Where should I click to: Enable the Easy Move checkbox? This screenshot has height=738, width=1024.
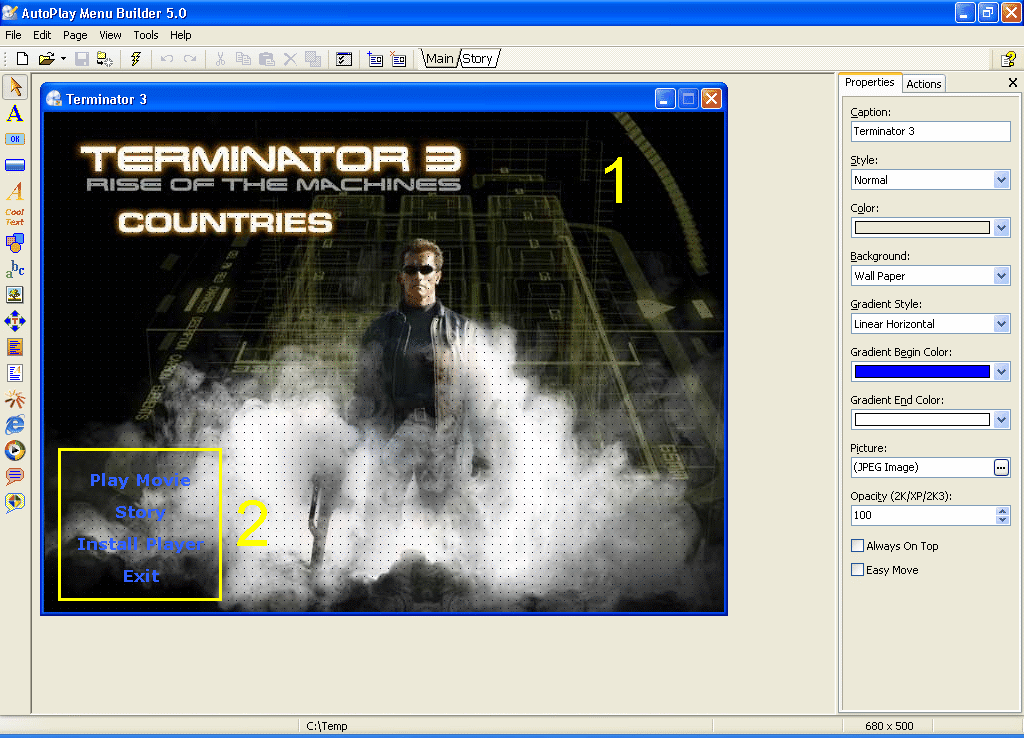coord(857,570)
